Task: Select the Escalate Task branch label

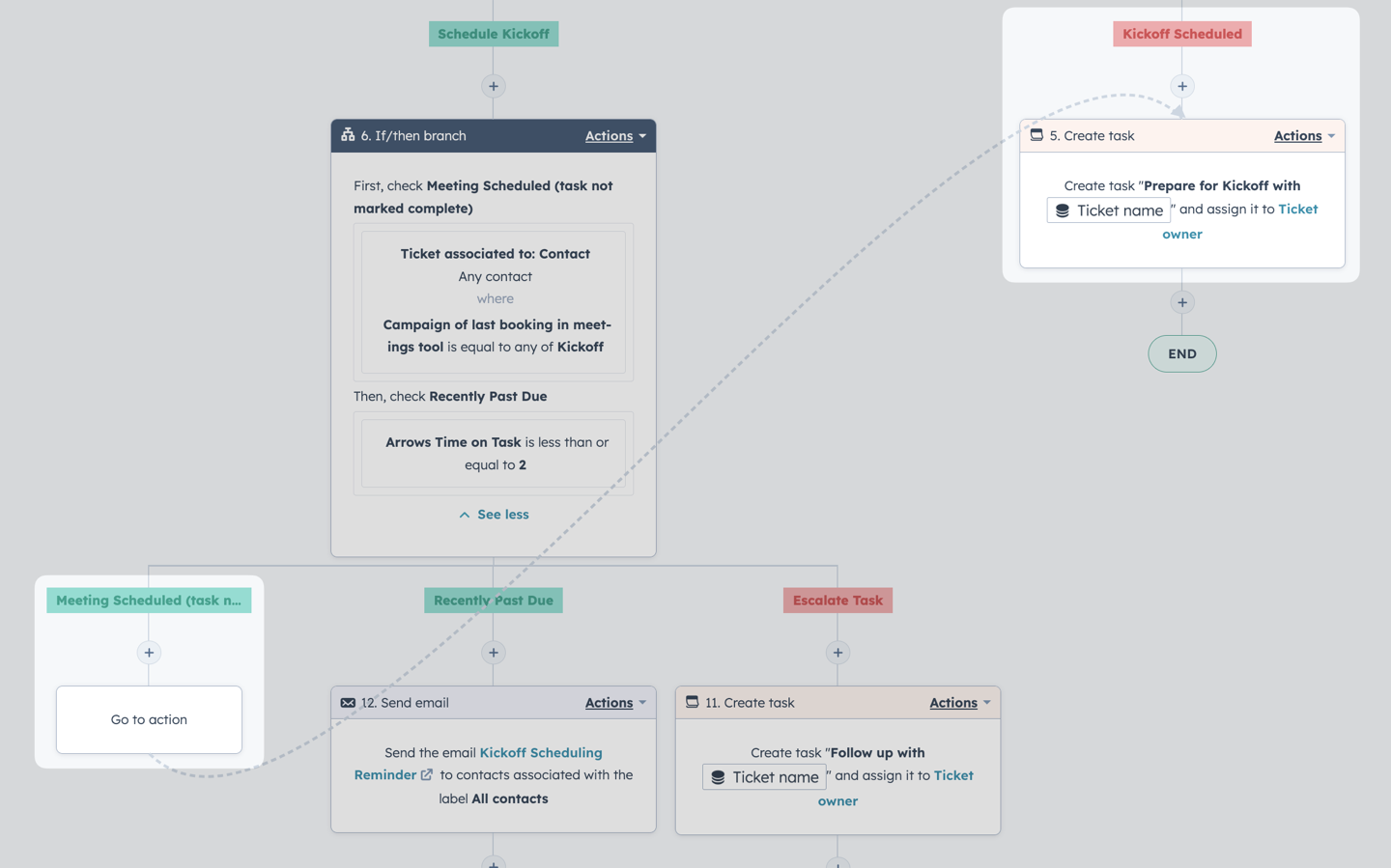Action: (837, 601)
